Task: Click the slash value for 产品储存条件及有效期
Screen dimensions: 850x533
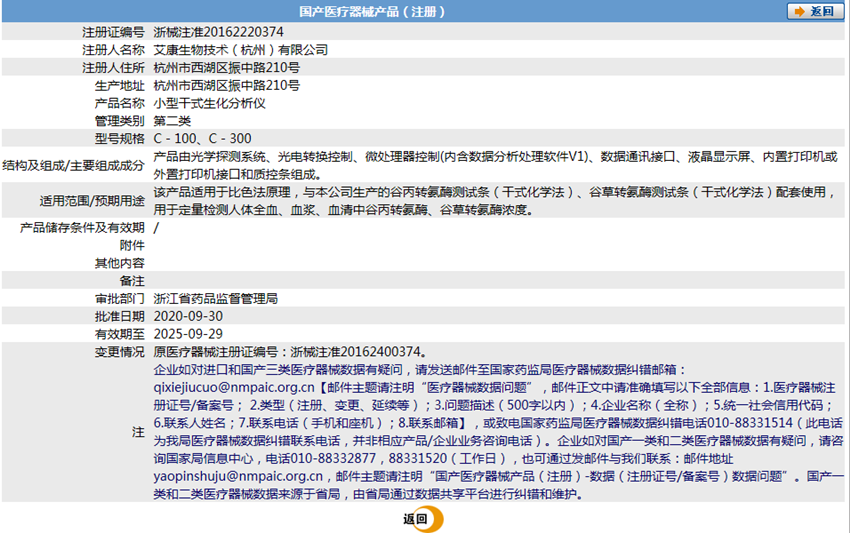Action: 156,228
